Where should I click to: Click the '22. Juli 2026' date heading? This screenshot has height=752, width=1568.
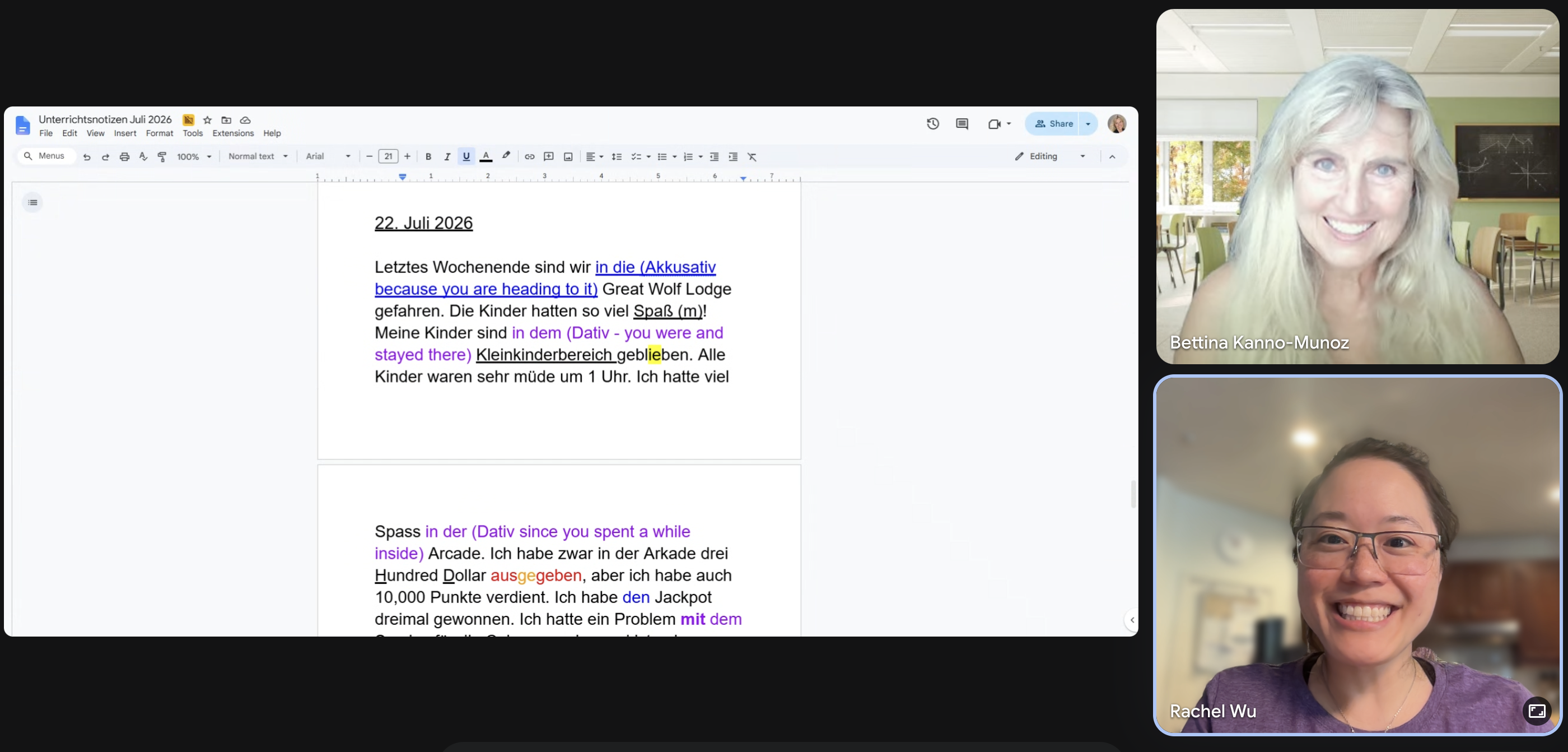tap(424, 224)
